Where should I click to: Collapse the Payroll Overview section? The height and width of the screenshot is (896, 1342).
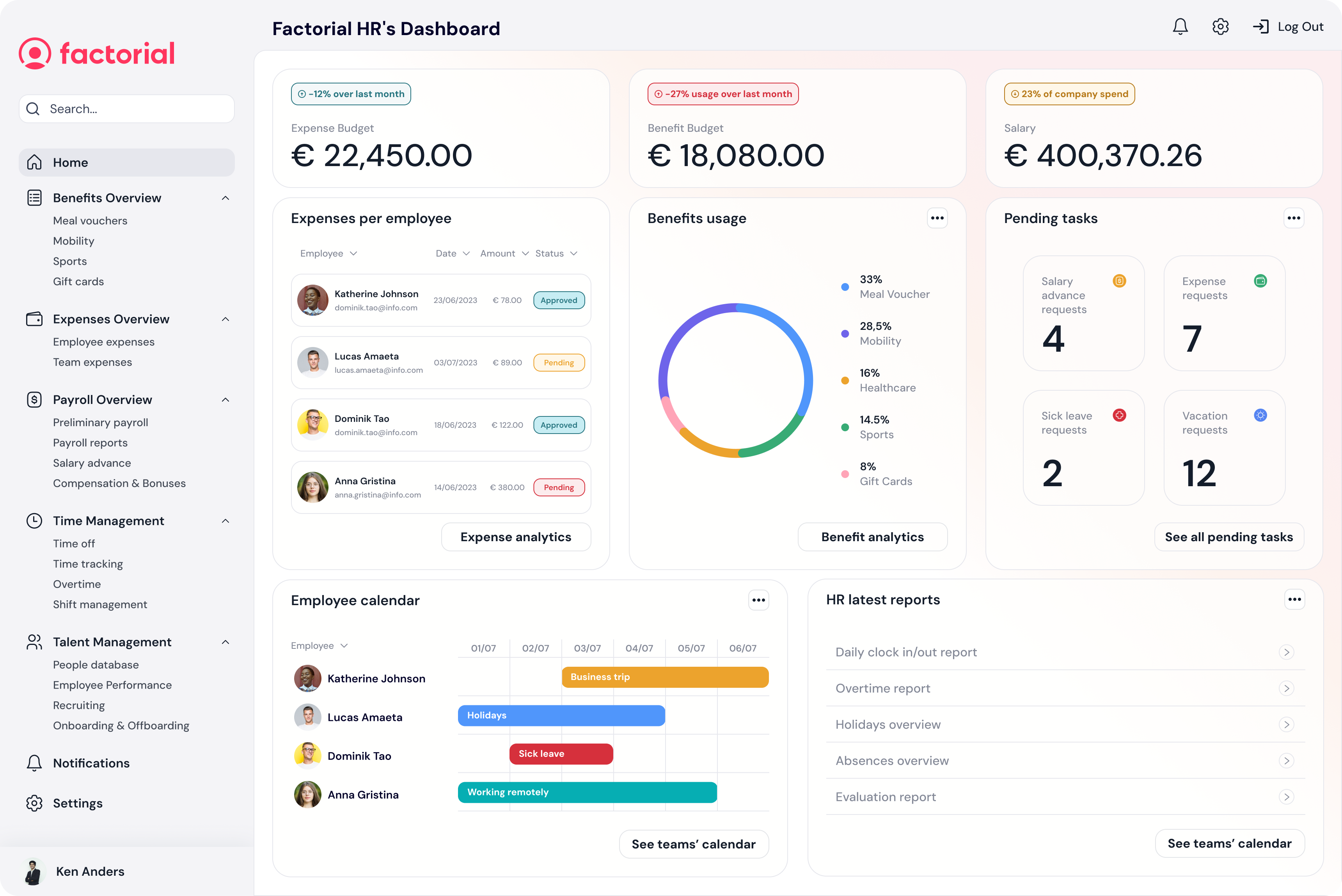tap(225, 400)
